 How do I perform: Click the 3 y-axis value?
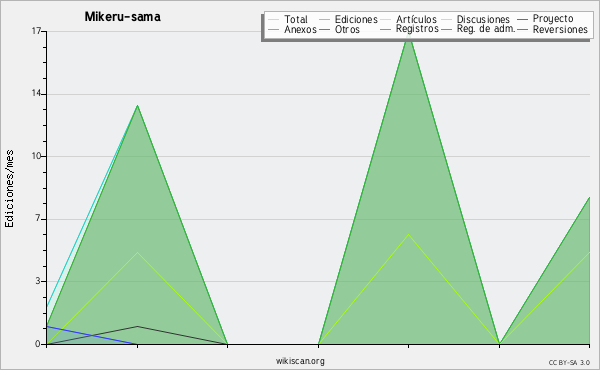(x=38, y=281)
